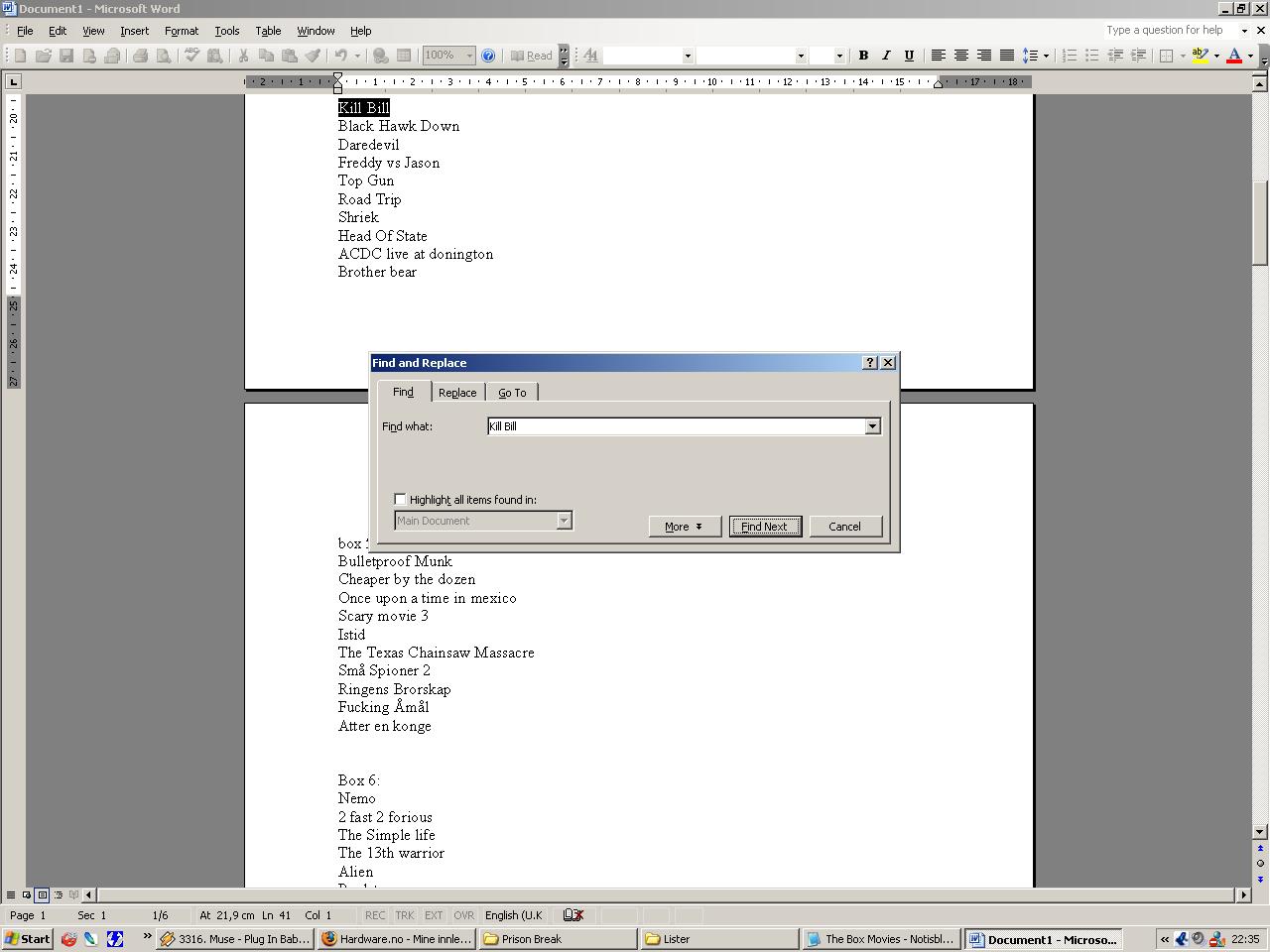Viewport: 1270px width, 952px height.
Task: Click the Insert Table toolbar icon
Action: point(404,56)
